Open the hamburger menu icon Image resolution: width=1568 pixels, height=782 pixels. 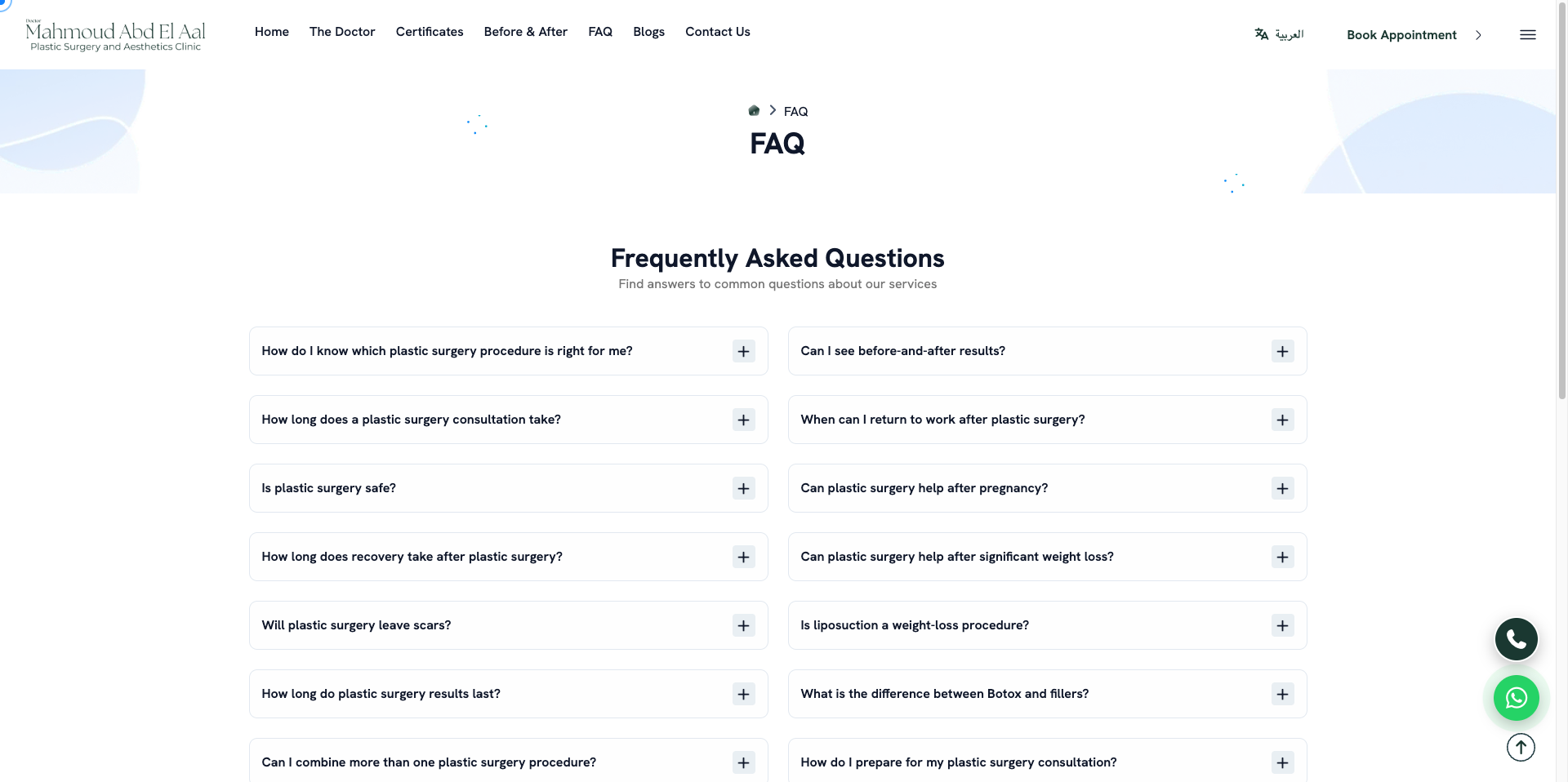(x=1527, y=35)
